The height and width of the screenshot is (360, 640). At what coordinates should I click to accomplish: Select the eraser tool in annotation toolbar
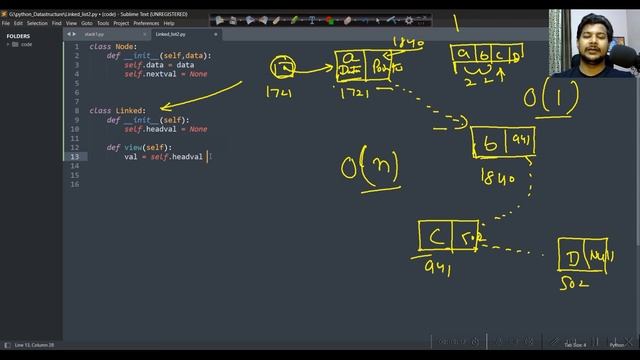tap(347, 20)
